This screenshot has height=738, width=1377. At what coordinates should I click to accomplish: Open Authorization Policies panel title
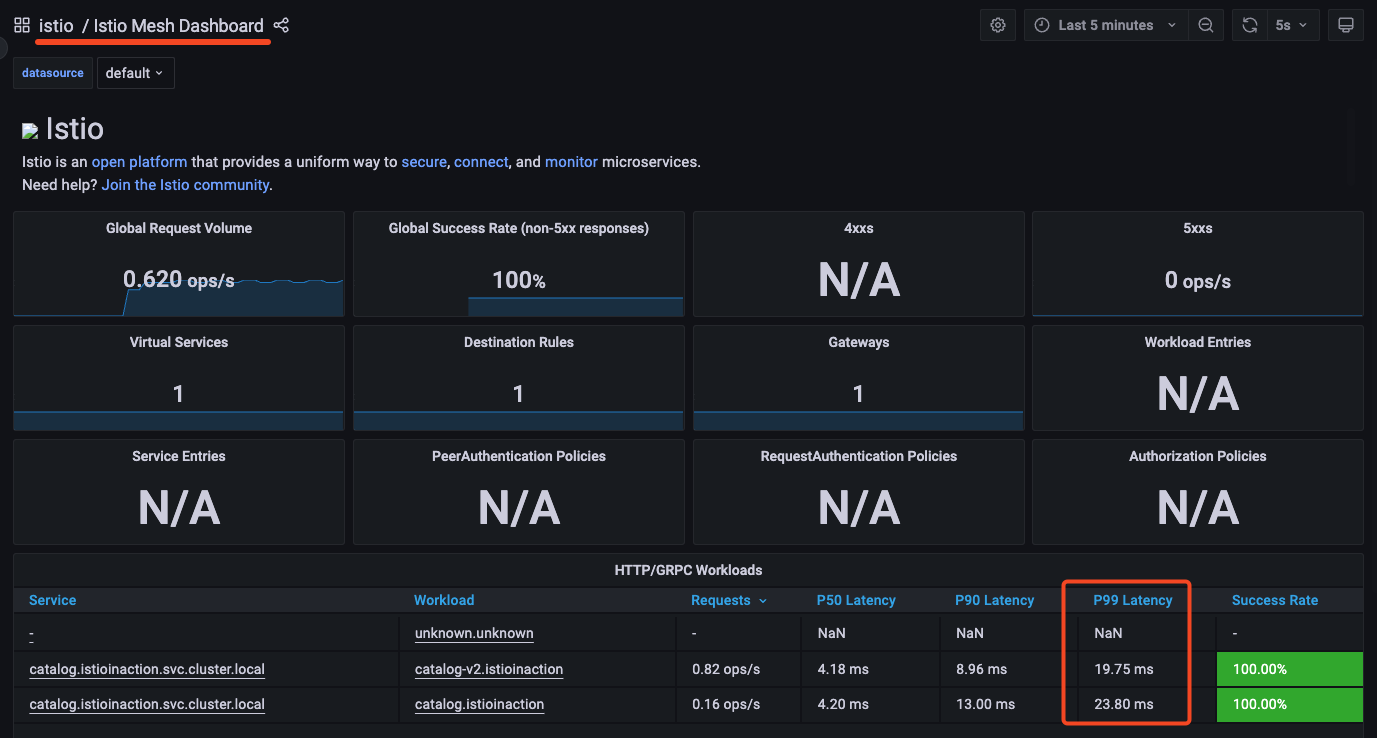pyautogui.click(x=1198, y=456)
